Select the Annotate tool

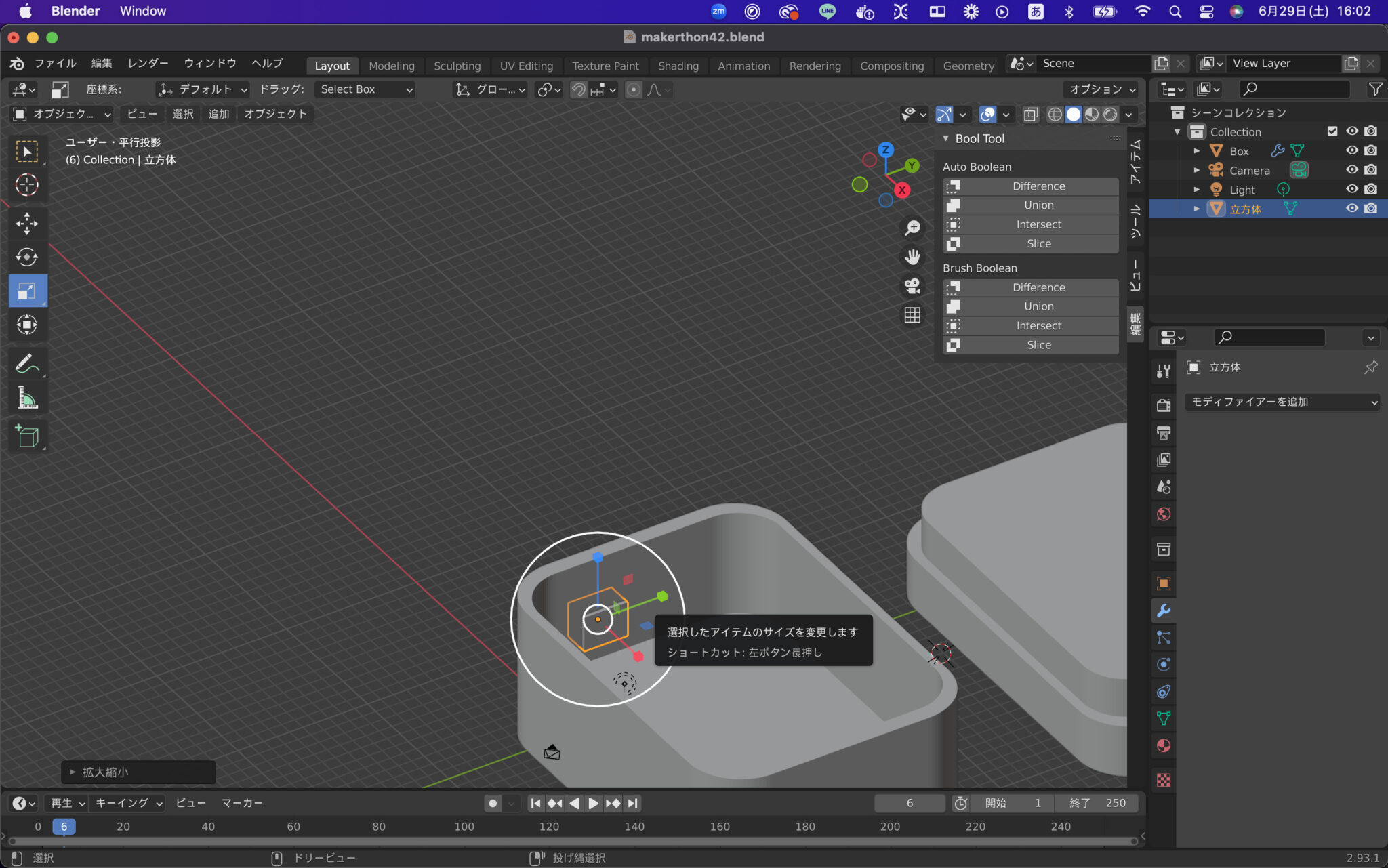(28, 363)
